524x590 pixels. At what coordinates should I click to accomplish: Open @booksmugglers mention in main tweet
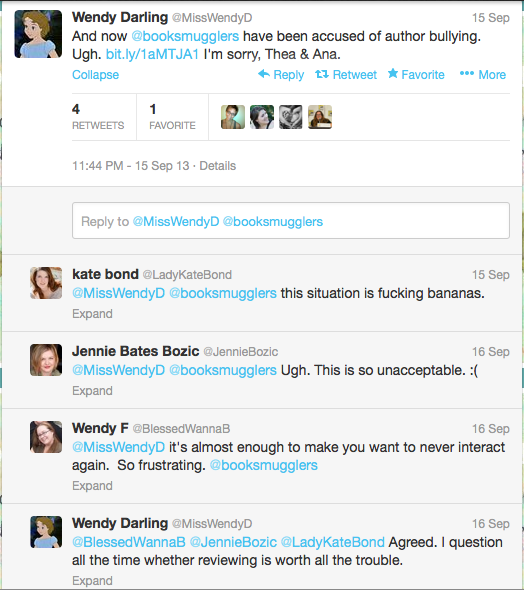point(185,36)
